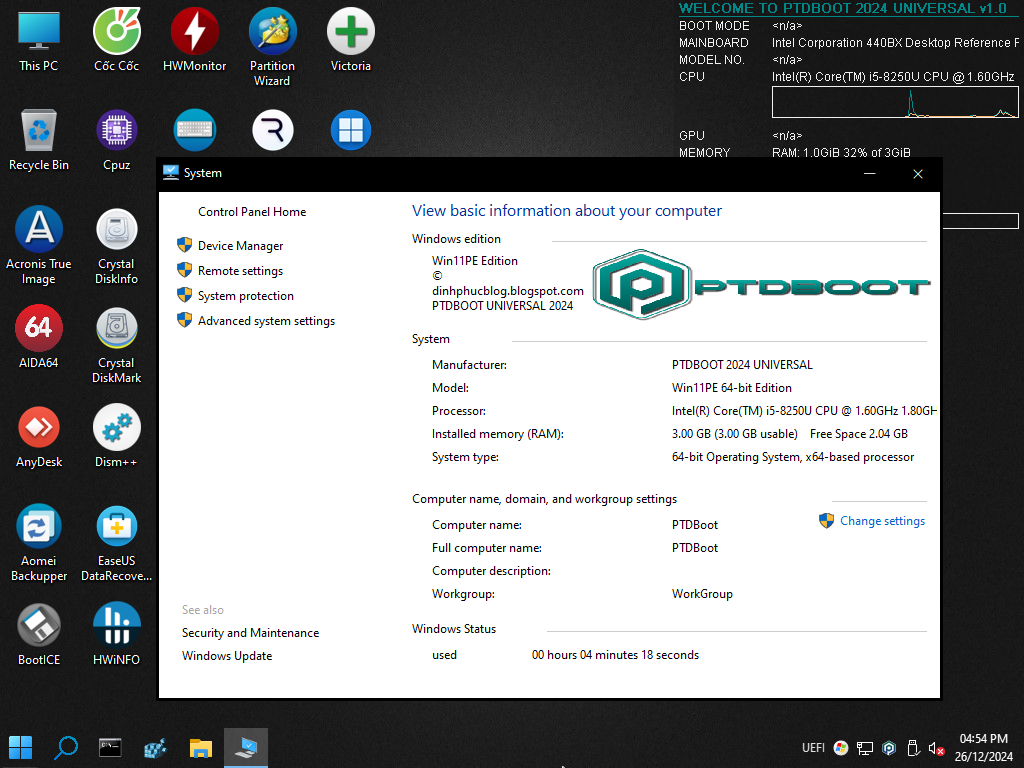This screenshot has width=1024, height=768.
Task: Launch BootICE from the desktop
Action: click(x=39, y=634)
